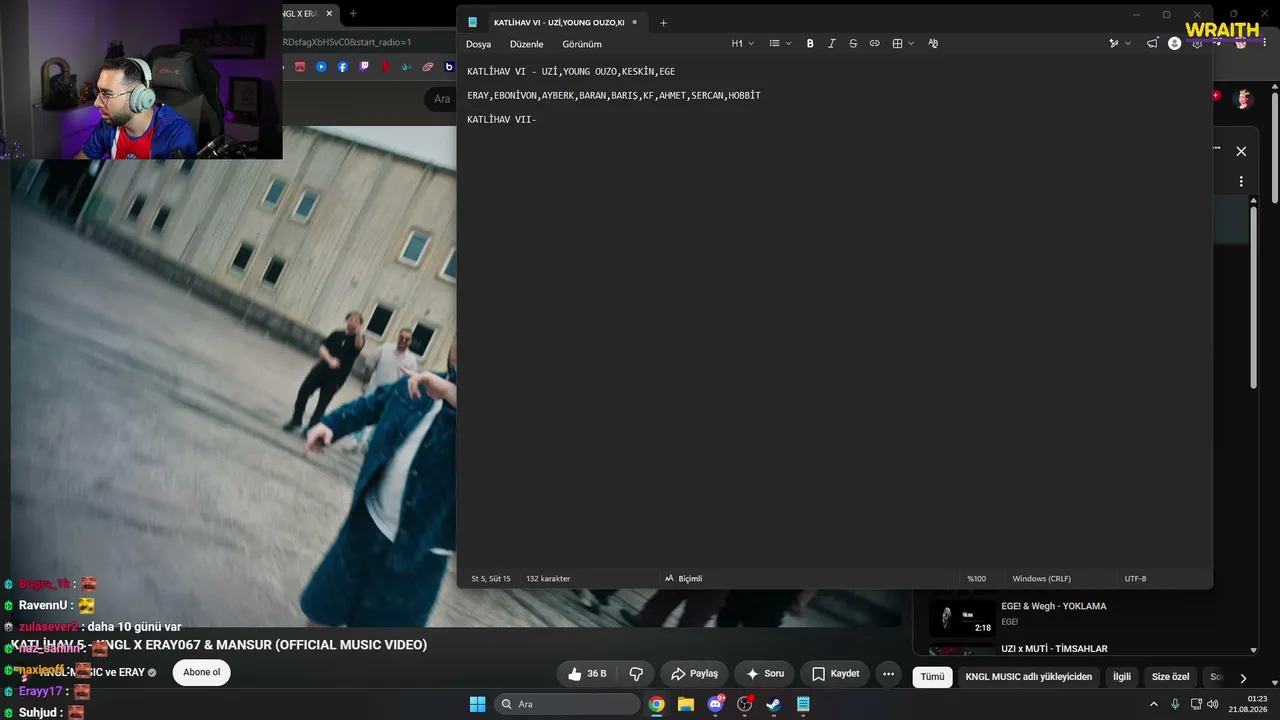Open the blue play-button bookmark in Chrome
1280x720 pixels.
[321, 67]
